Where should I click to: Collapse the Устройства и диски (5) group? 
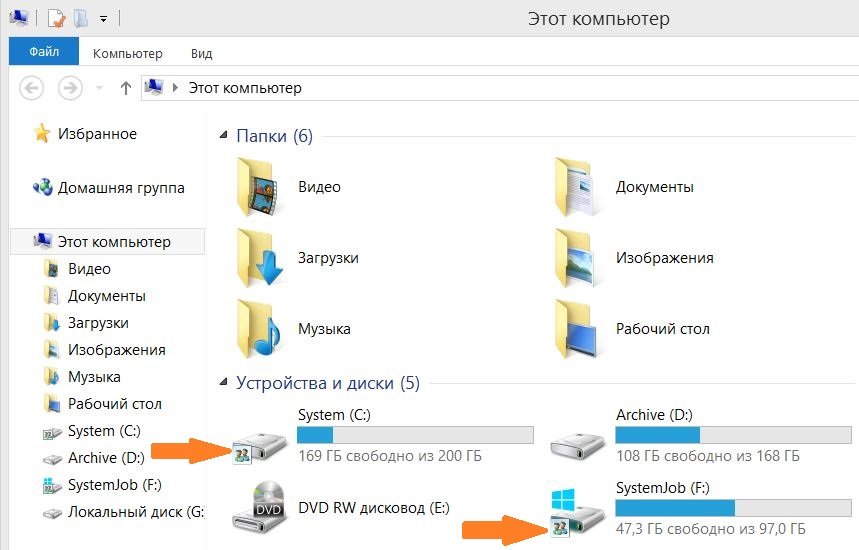225,383
